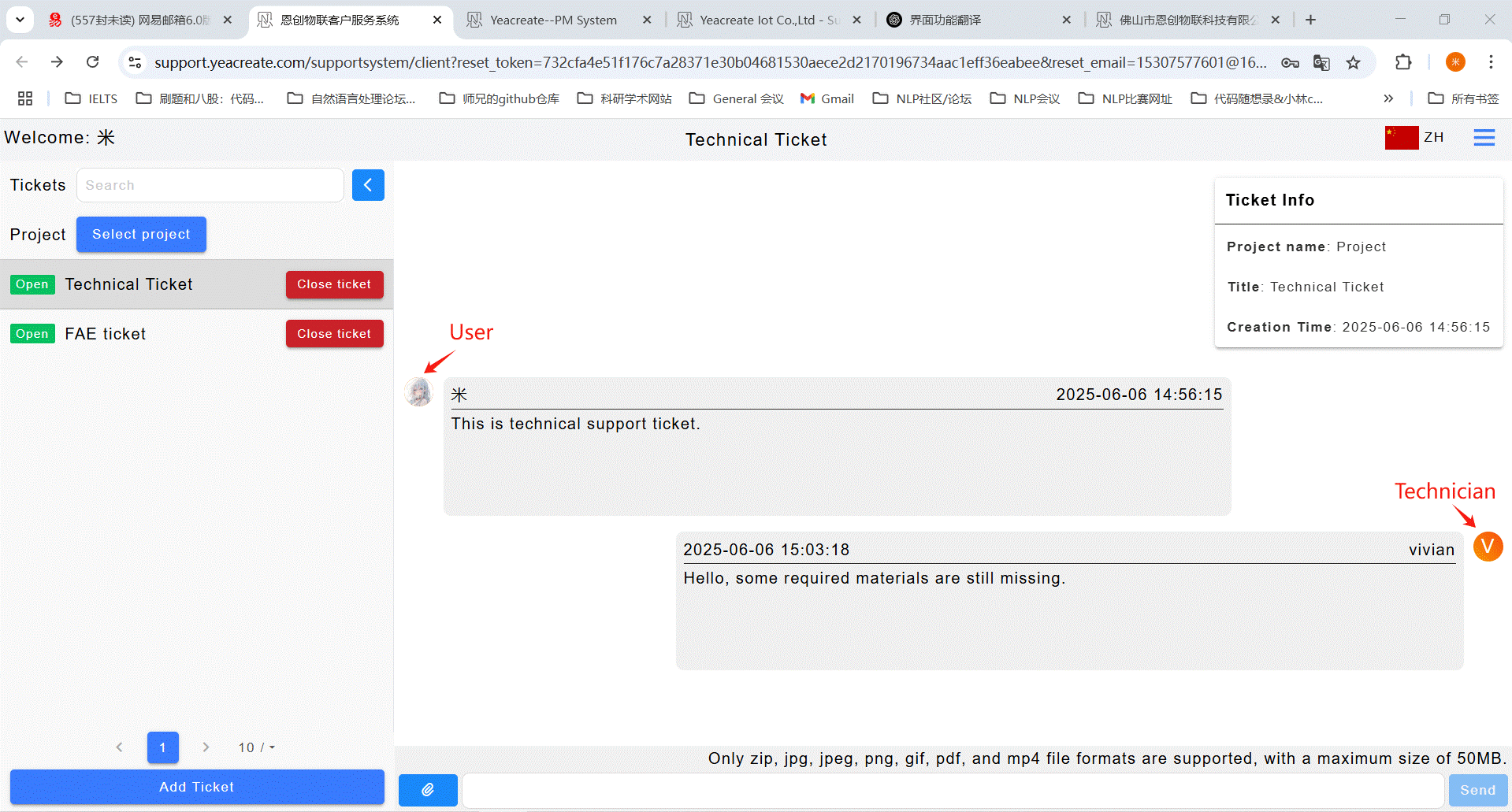
Task: Click the user's avatar beside the first message
Action: 418,392
